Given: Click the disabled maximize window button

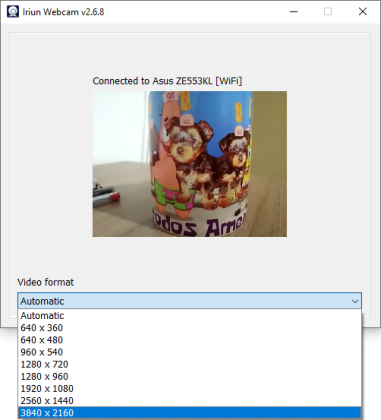Looking at the screenshot, I should tap(328, 12).
